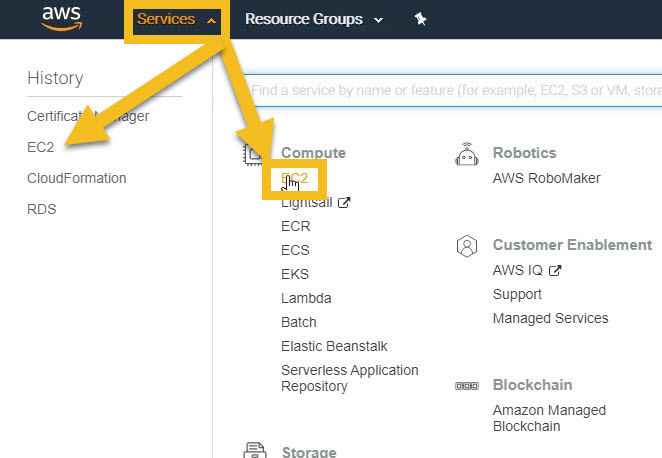The image size is (662, 458).
Task: Open Amazon Managed Blockchain
Action: 549,418
